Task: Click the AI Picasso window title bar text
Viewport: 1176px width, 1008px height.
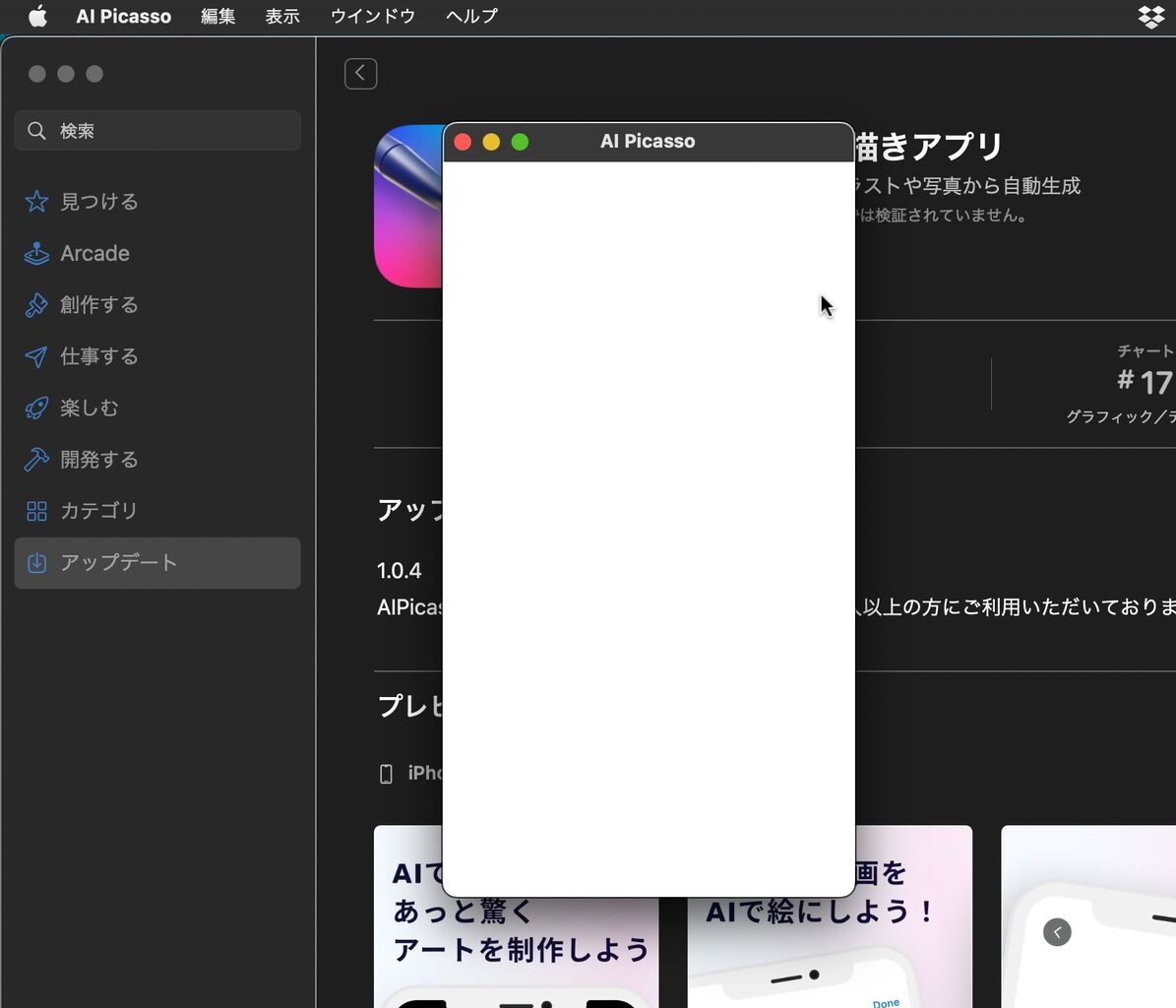Action: coord(648,141)
